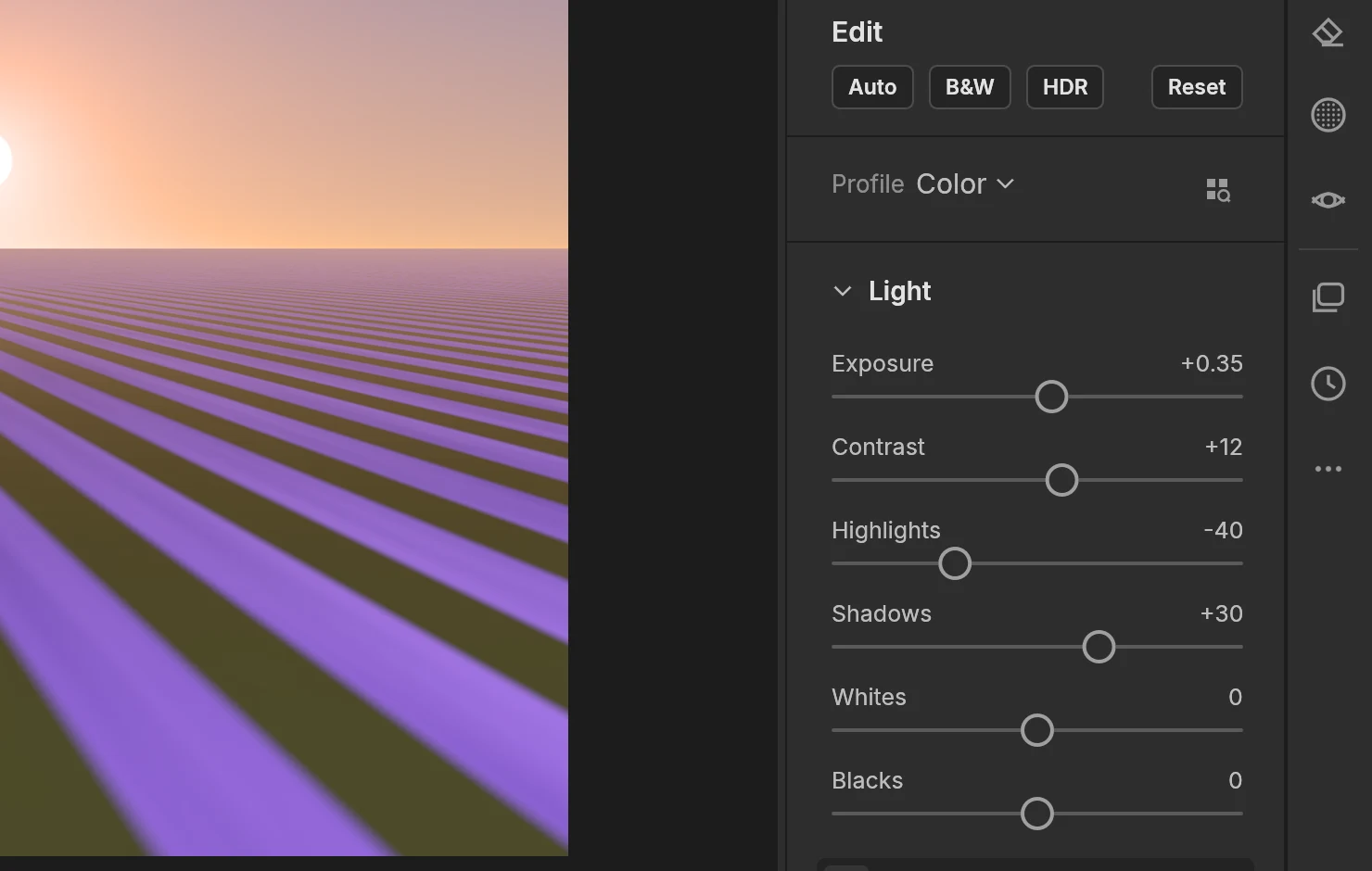Select the Whites value 0
1372x871 pixels.
(x=1235, y=697)
